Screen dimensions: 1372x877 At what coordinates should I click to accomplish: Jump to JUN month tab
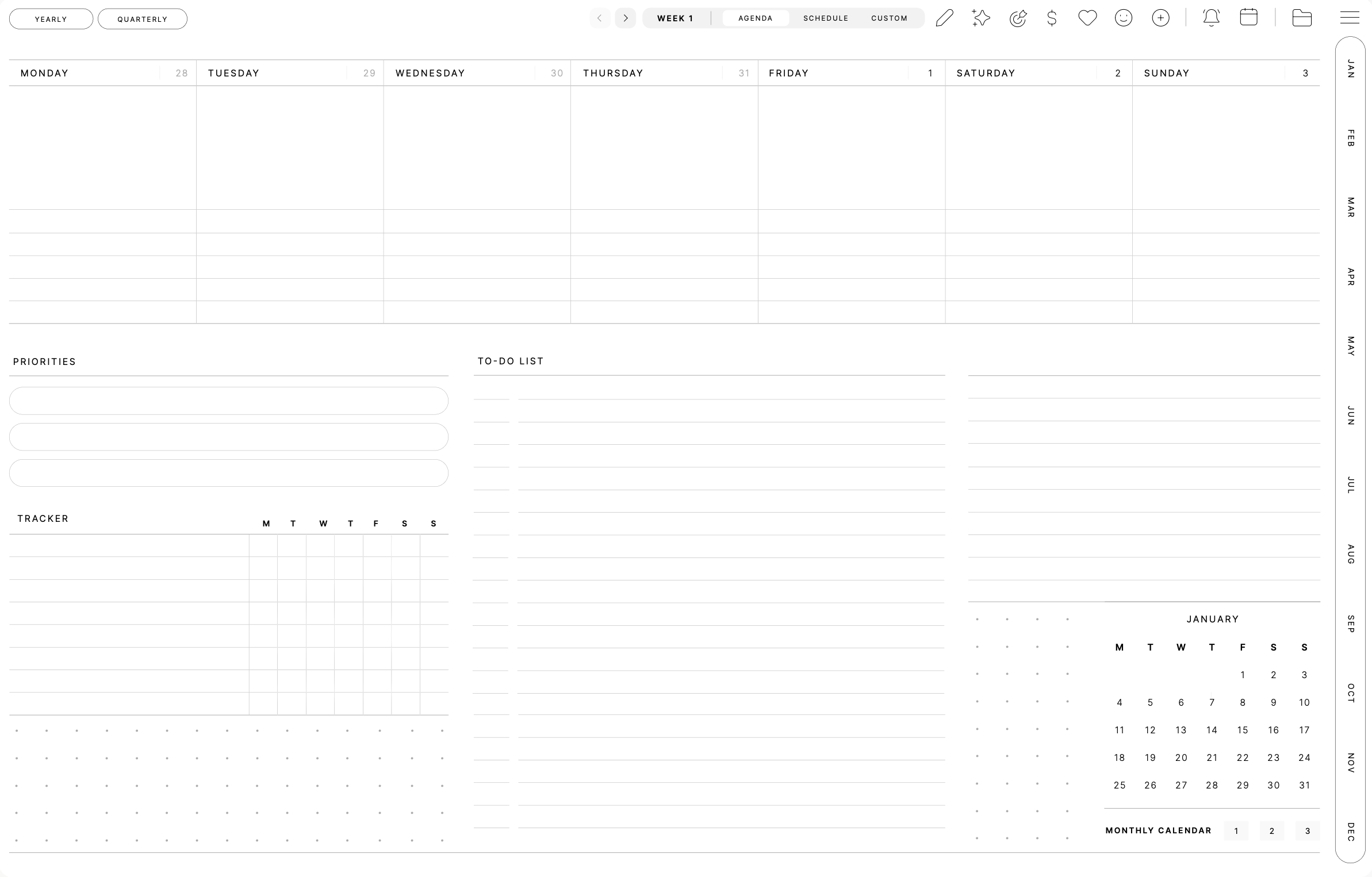pyautogui.click(x=1351, y=416)
